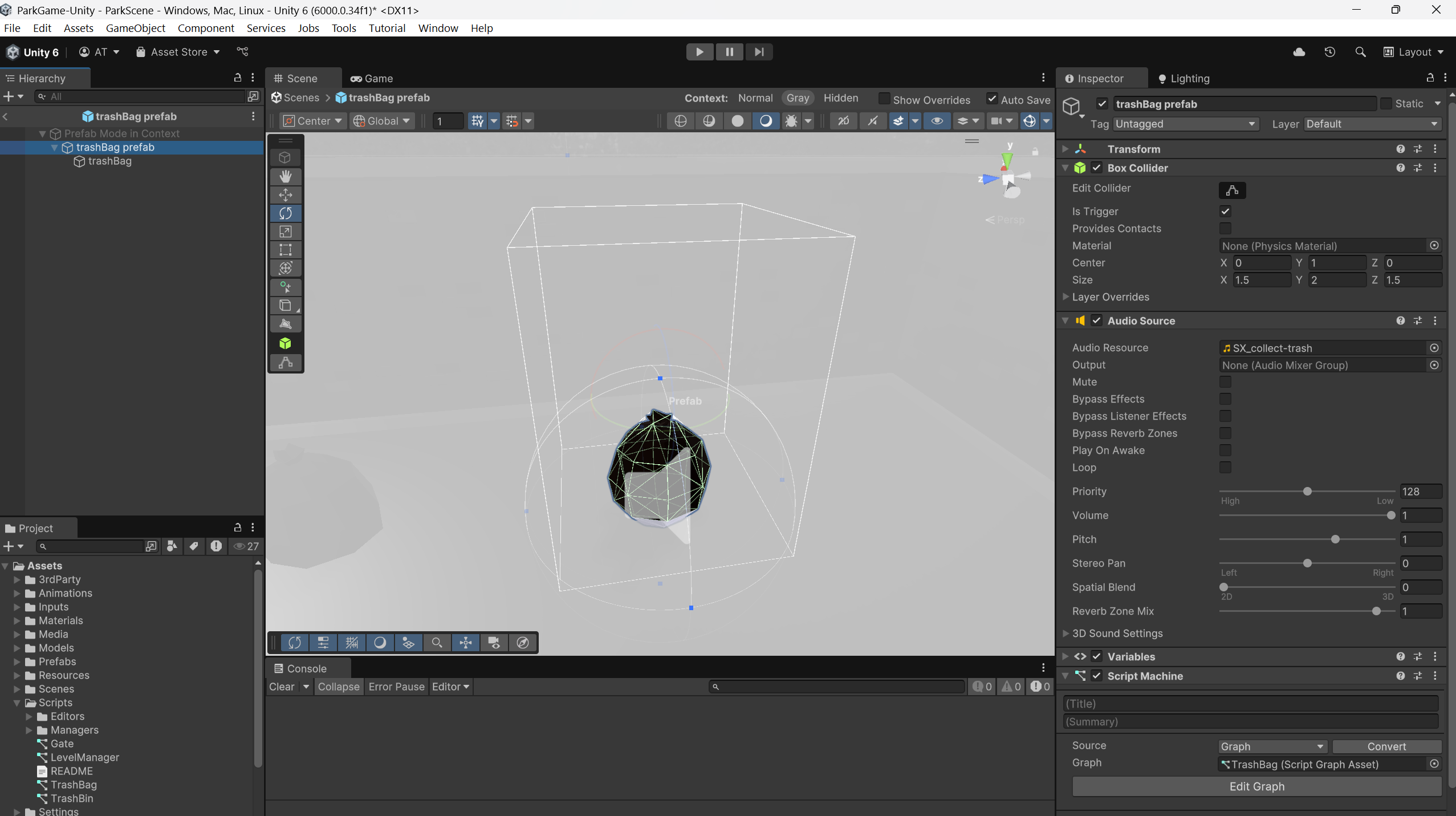Image resolution: width=1456 pixels, height=816 pixels.
Task: Expand the Prefabs folder in Project
Action: coord(17,661)
